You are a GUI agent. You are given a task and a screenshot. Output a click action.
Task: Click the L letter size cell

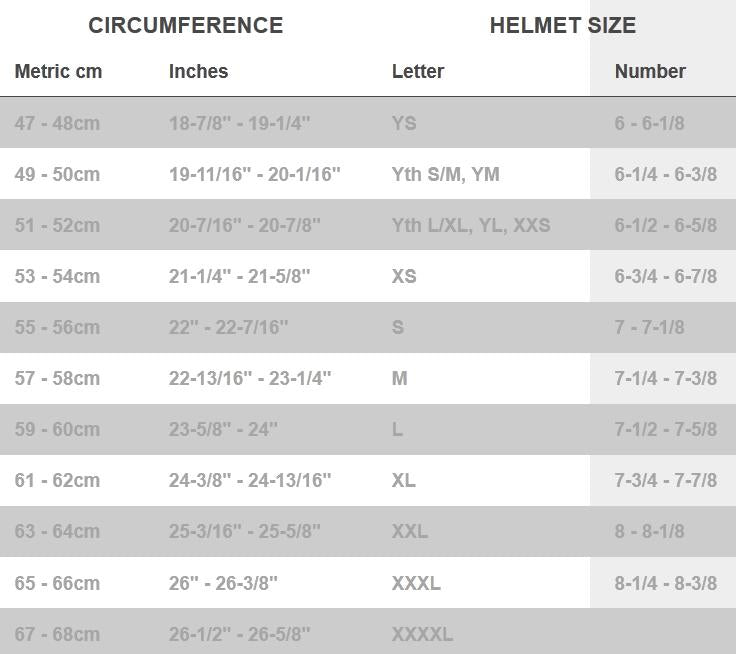pyautogui.click(x=397, y=429)
